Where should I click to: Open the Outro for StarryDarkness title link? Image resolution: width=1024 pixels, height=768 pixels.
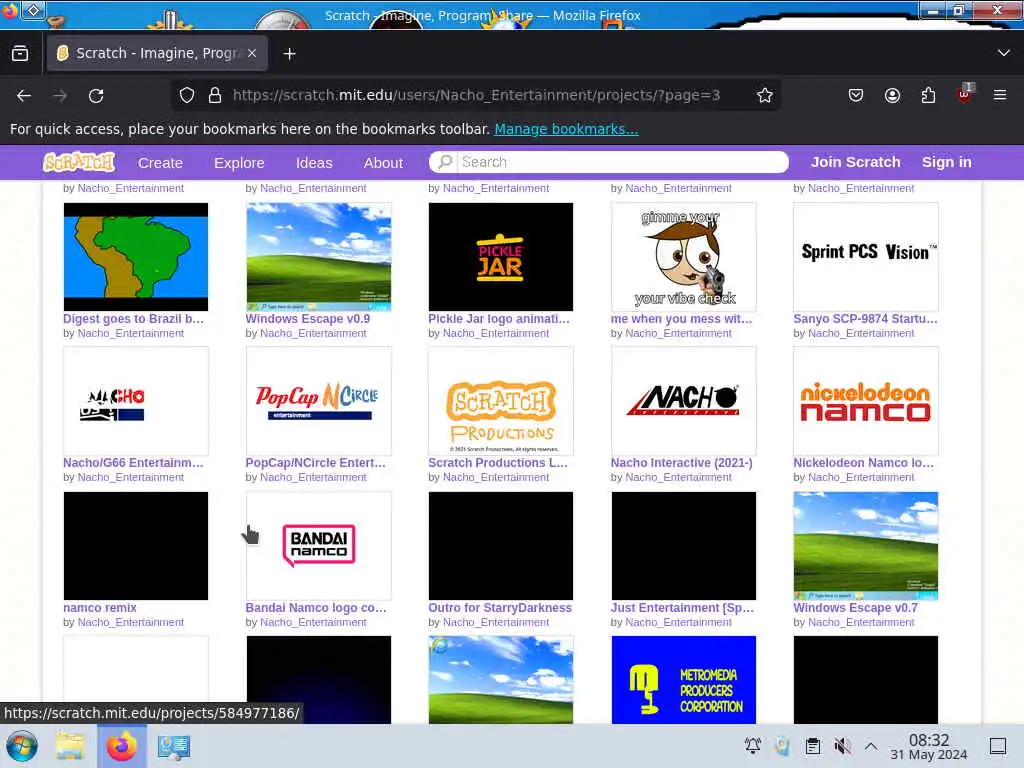point(500,608)
